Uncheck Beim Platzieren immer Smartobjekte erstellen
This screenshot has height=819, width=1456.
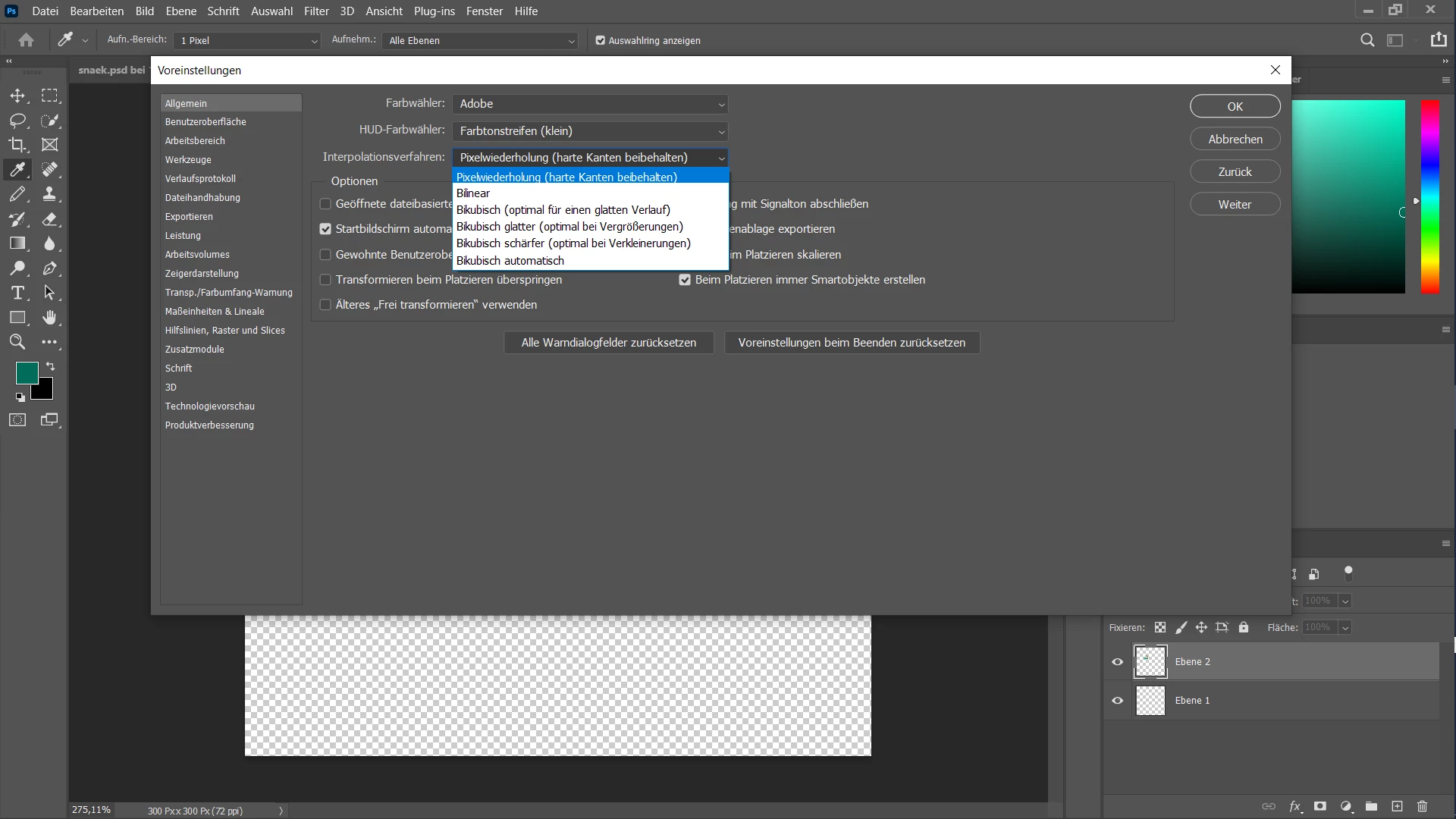coord(685,280)
